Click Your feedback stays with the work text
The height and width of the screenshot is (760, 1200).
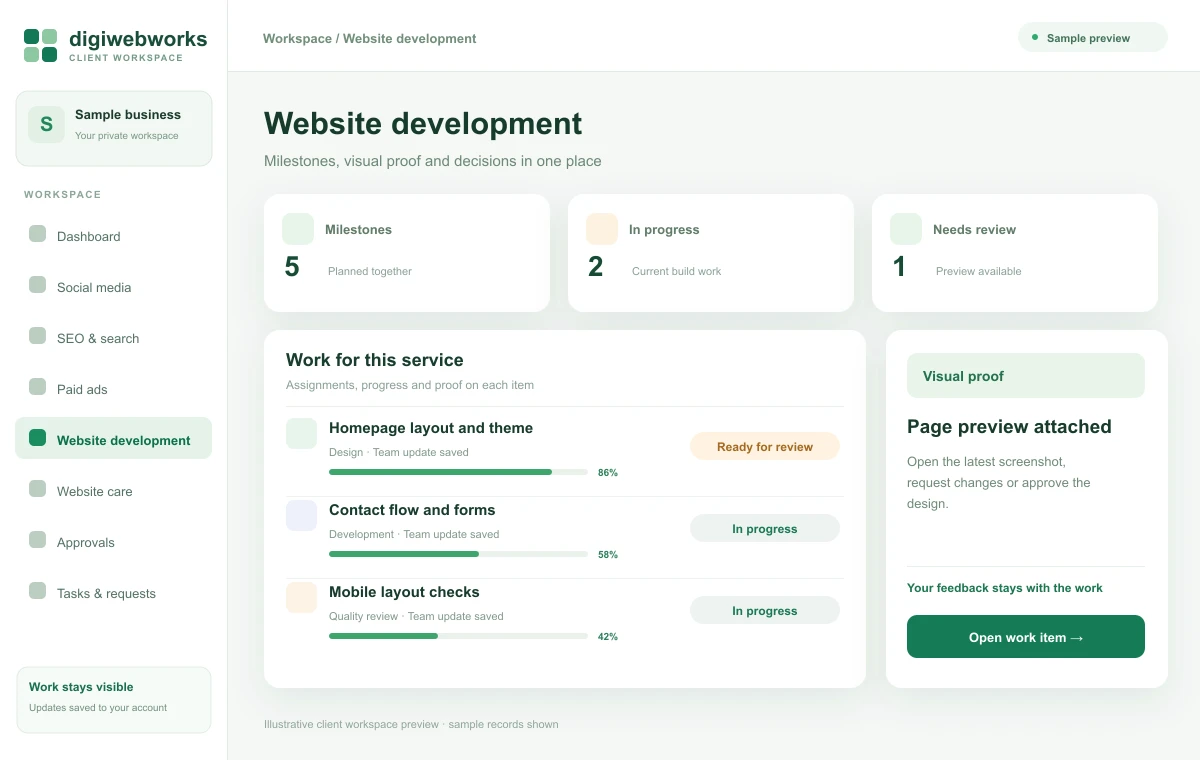(x=1005, y=588)
